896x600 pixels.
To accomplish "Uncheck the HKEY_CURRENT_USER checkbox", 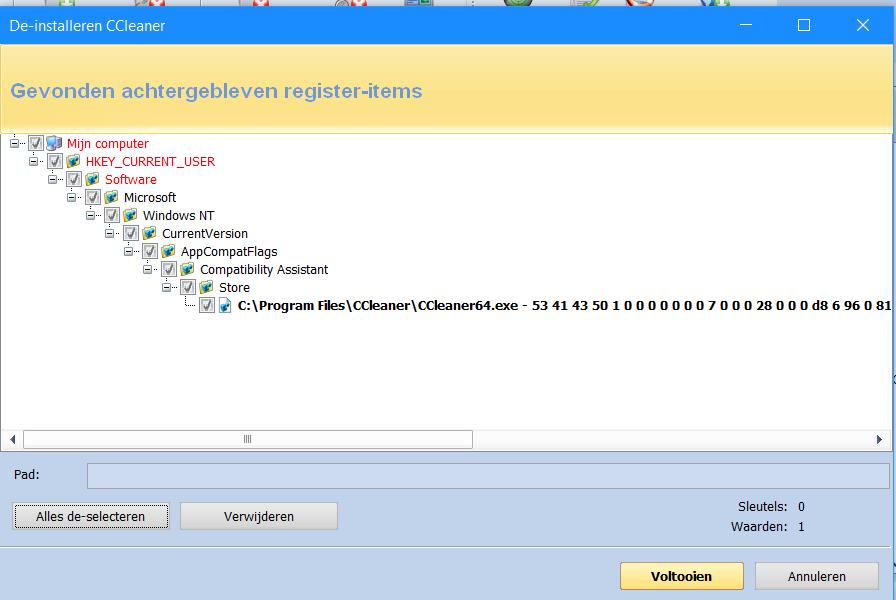I will click(x=54, y=161).
